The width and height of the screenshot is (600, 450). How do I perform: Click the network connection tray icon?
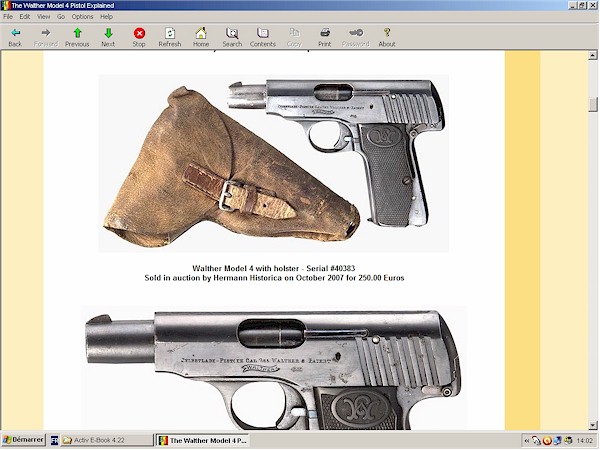coord(536,441)
